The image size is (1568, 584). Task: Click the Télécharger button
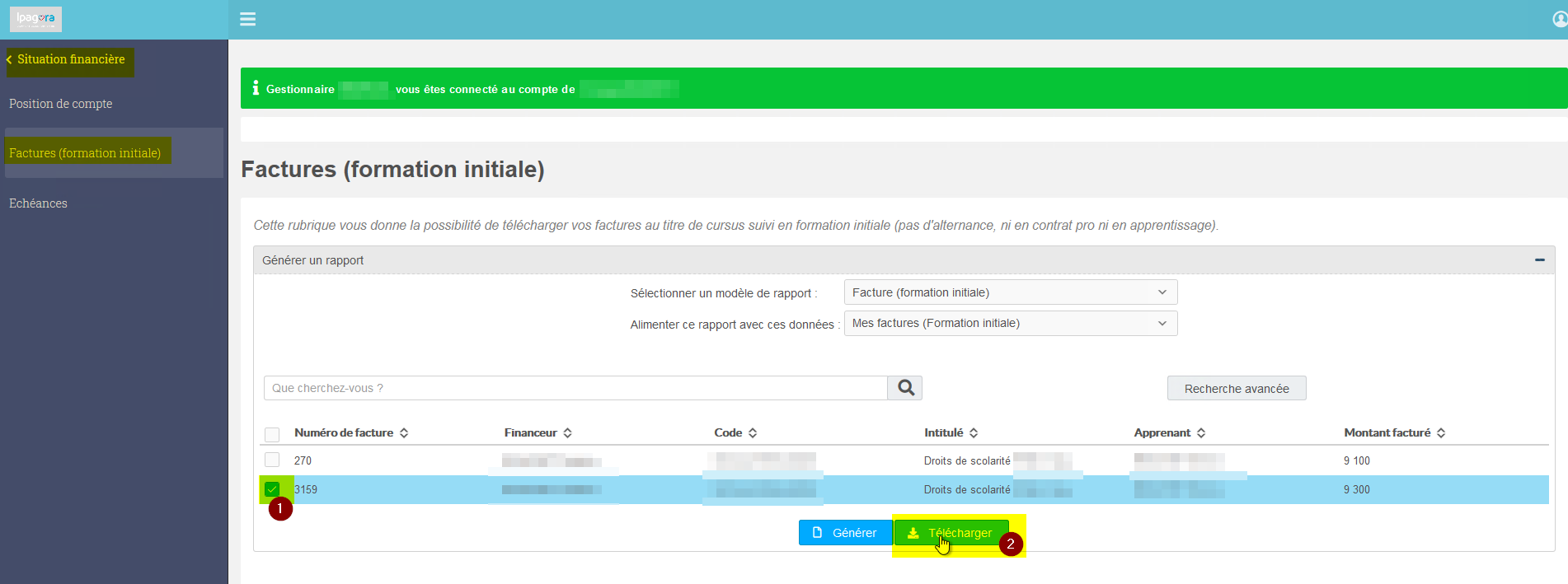[x=951, y=533]
